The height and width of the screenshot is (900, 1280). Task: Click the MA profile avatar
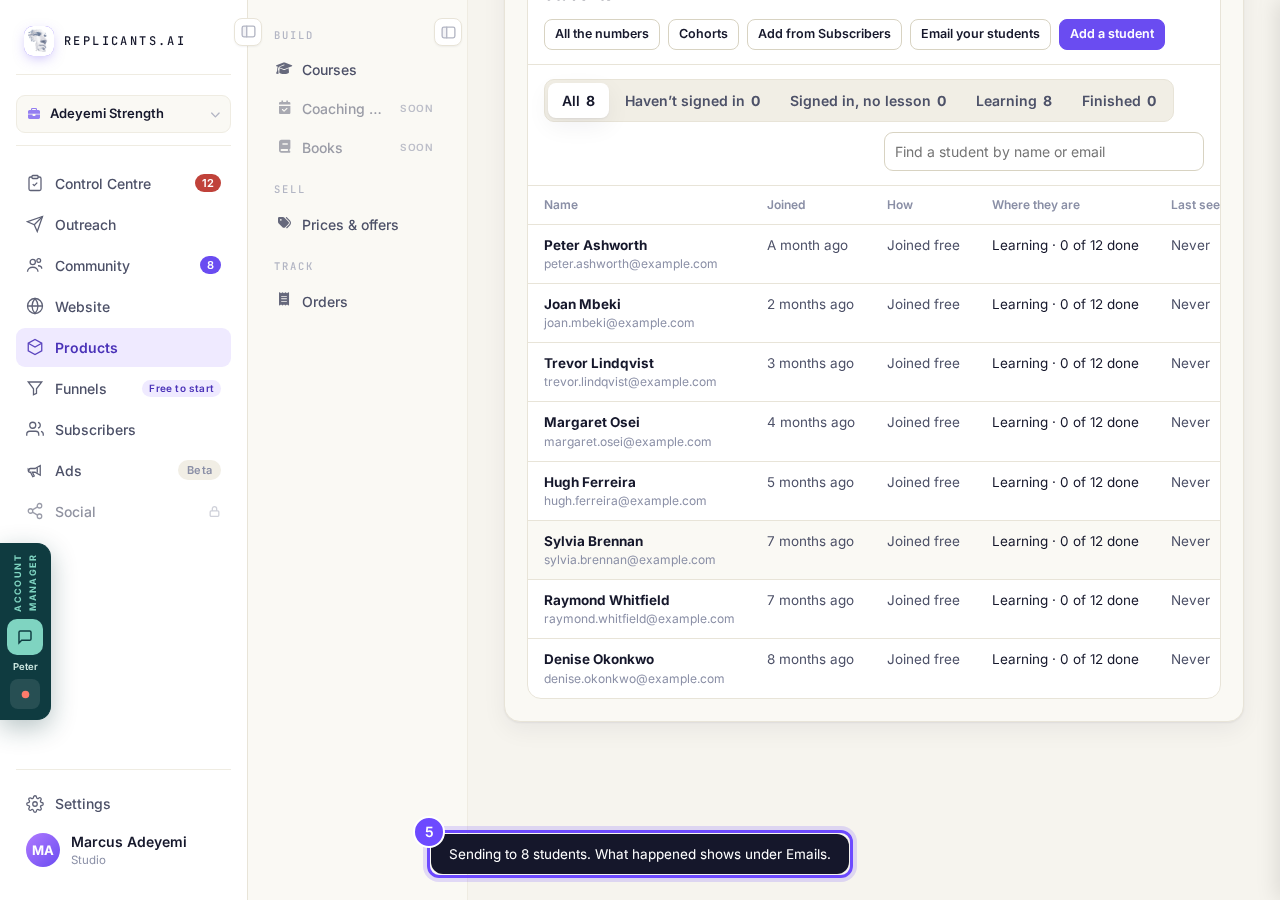pos(43,850)
